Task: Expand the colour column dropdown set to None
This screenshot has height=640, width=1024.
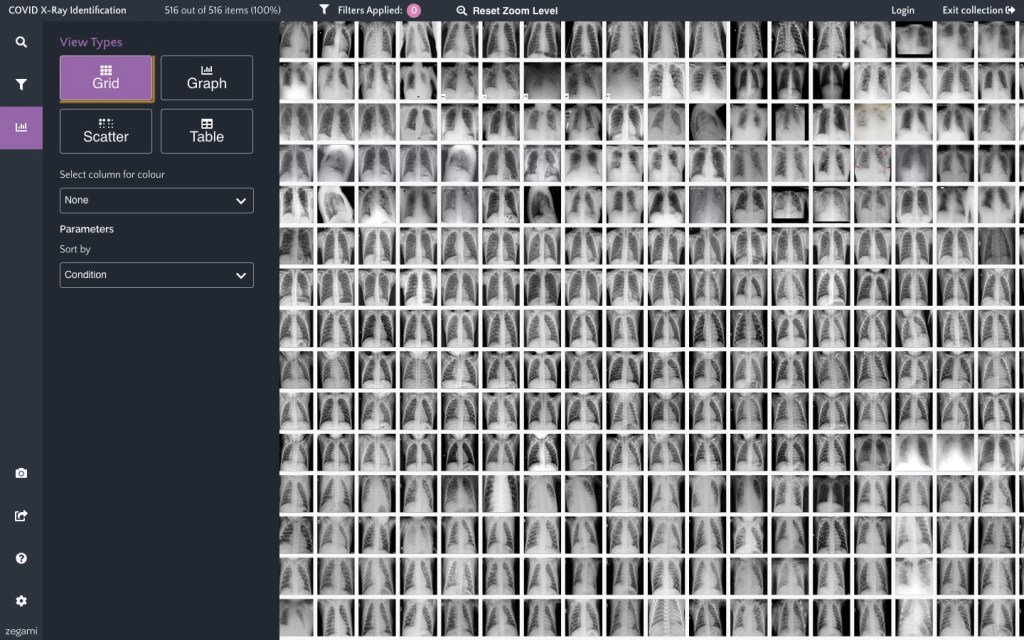Action: tap(156, 200)
